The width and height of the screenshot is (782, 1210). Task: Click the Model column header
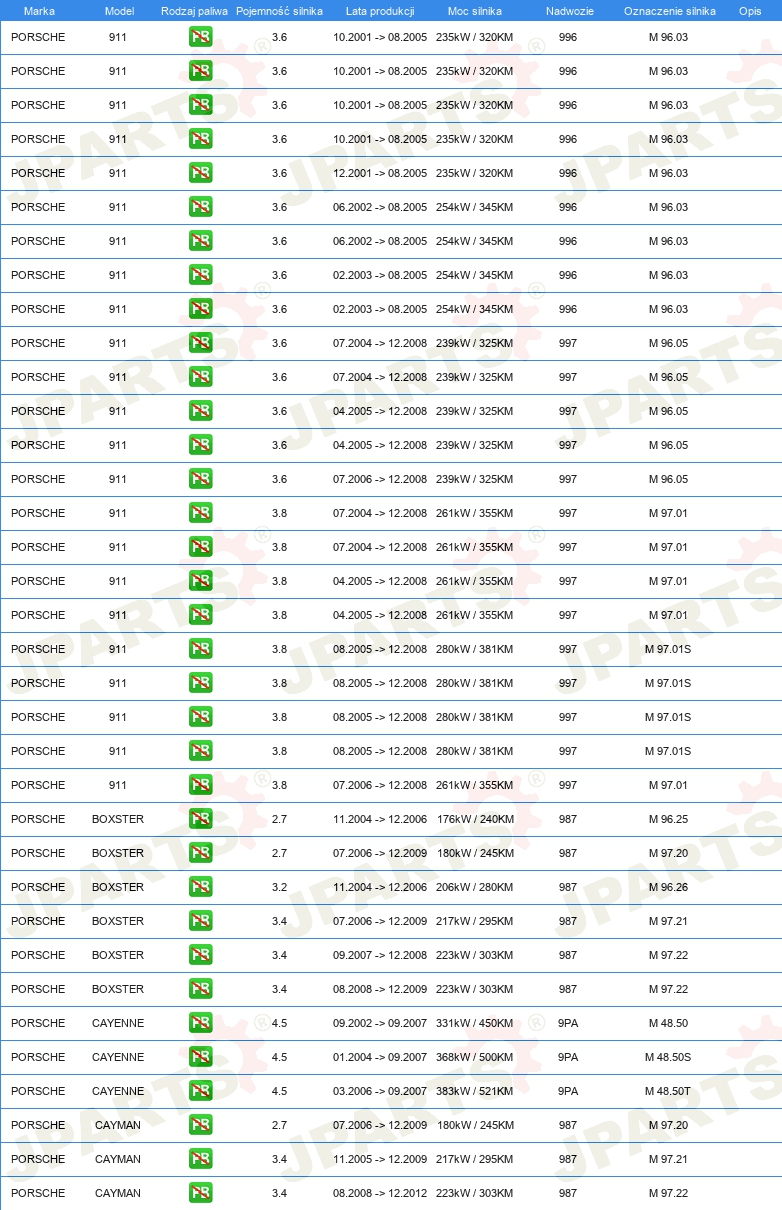click(x=119, y=11)
